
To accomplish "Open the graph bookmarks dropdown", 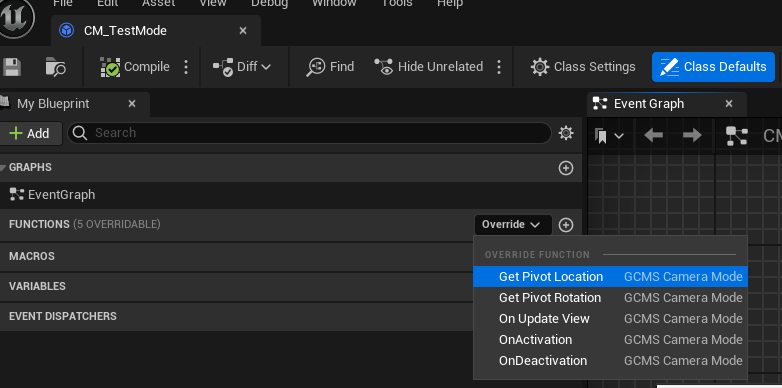I will [x=609, y=135].
